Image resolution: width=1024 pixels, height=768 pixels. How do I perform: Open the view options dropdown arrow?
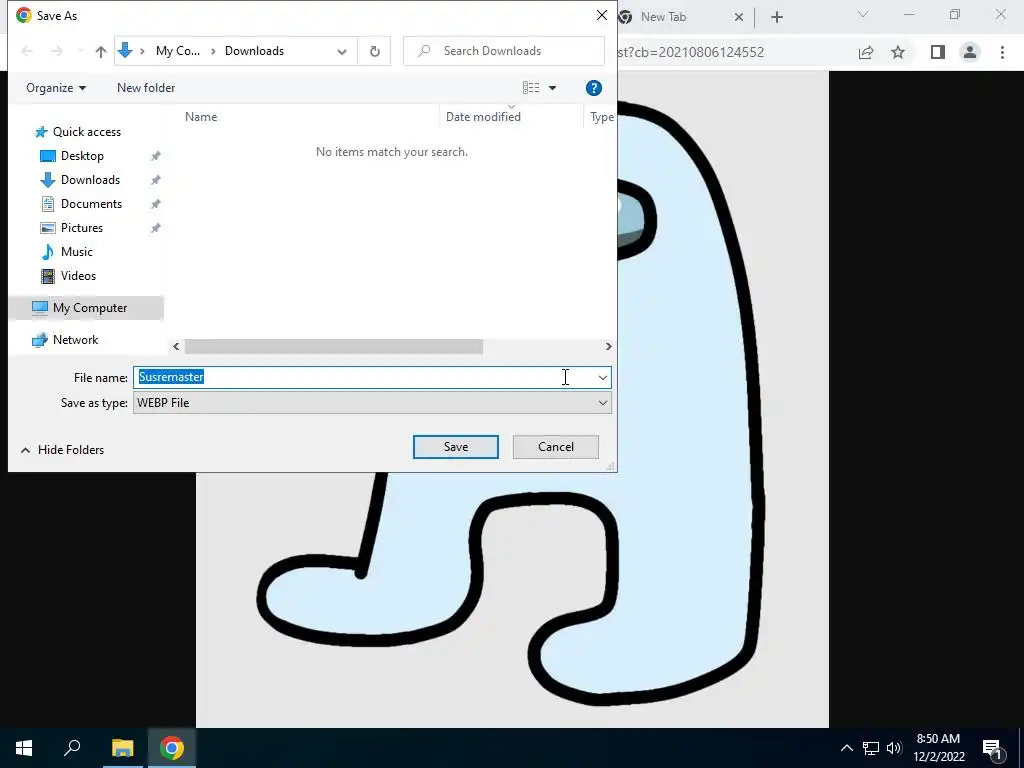pyautogui.click(x=552, y=88)
